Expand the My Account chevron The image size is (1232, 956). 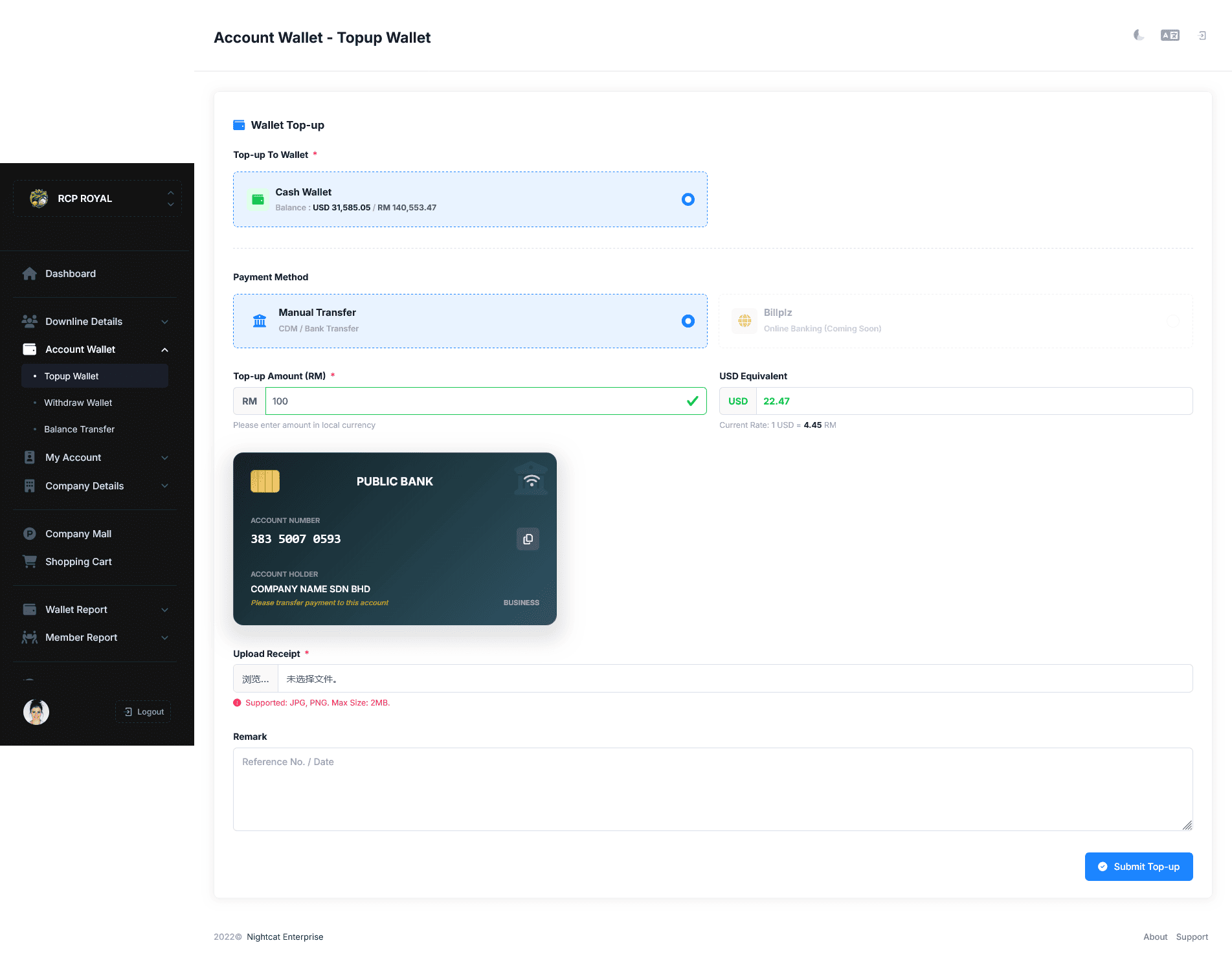click(x=164, y=458)
